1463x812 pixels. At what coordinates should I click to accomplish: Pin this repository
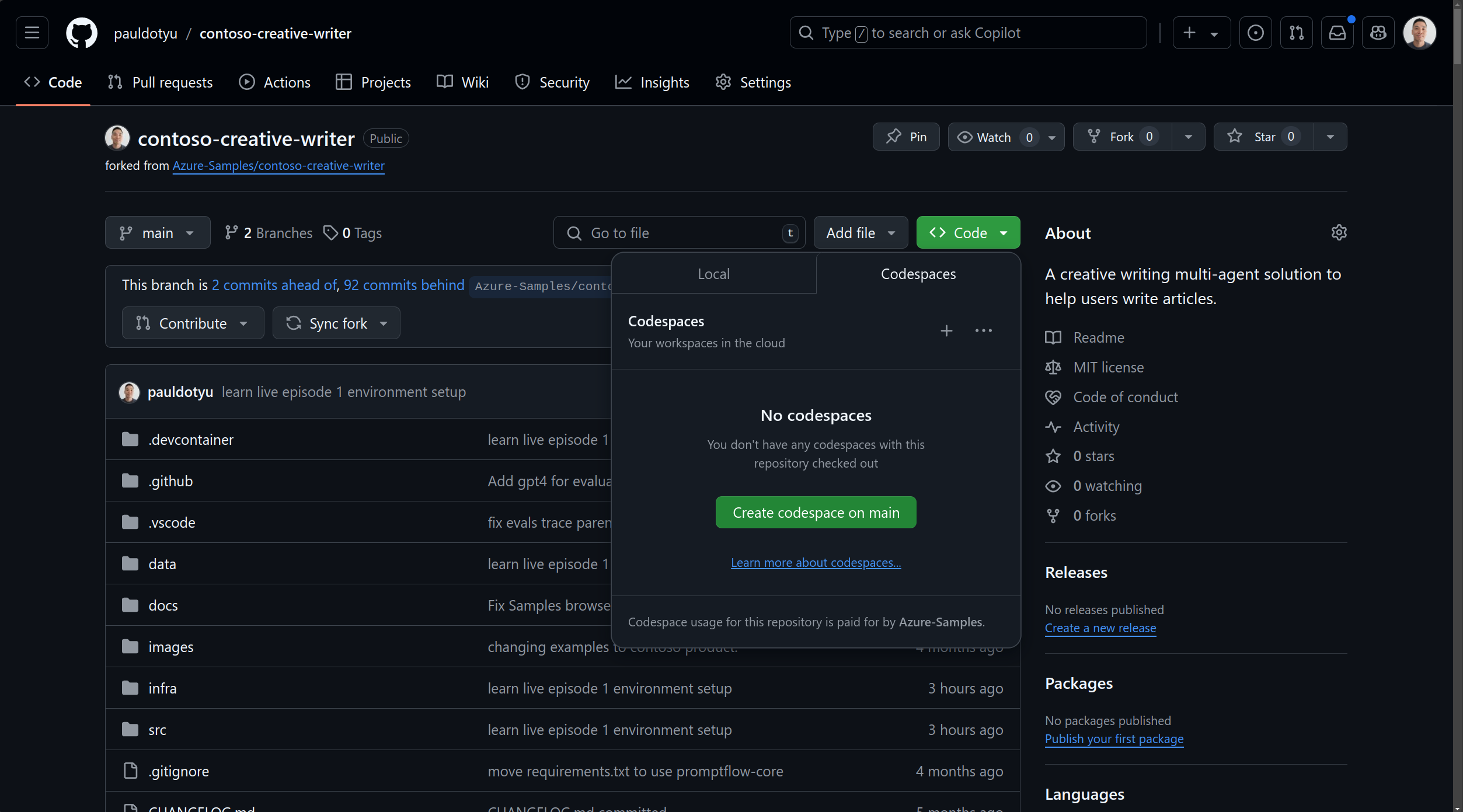[x=906, y=137]
